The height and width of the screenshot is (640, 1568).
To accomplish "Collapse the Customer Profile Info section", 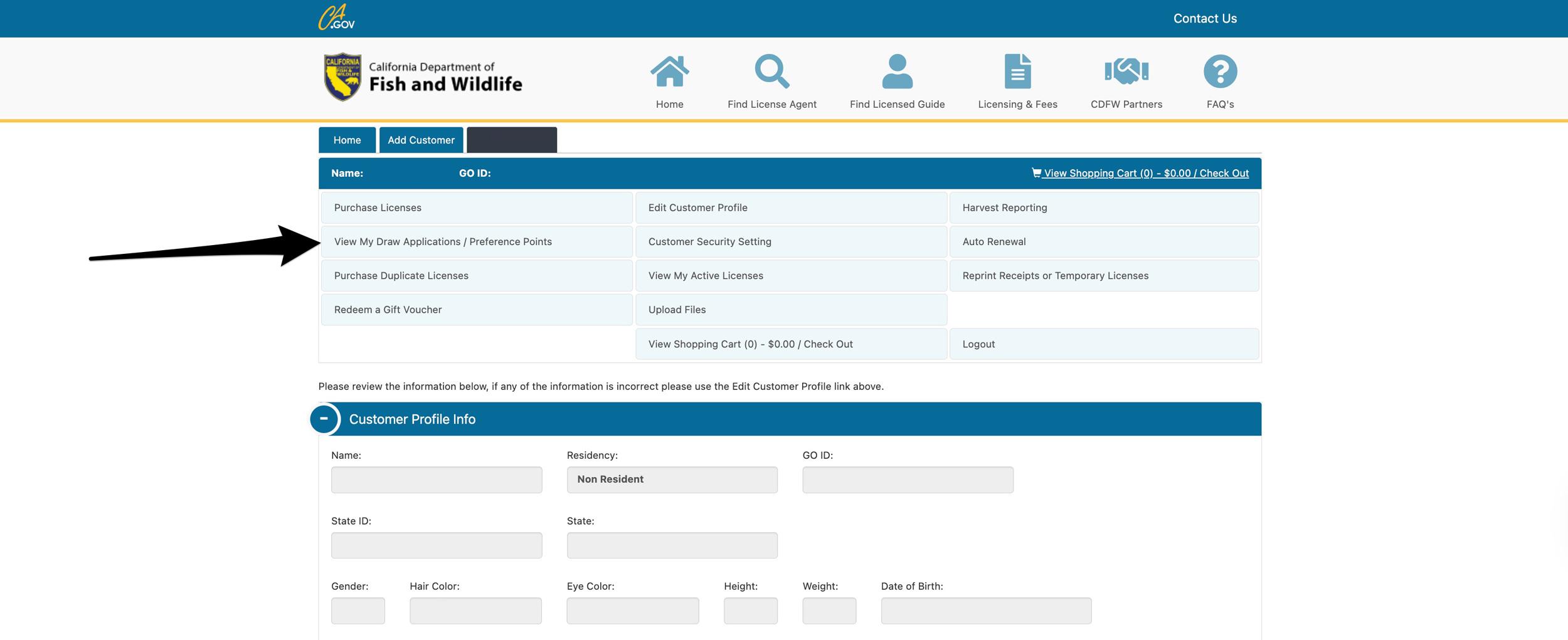I will point(324,419).
